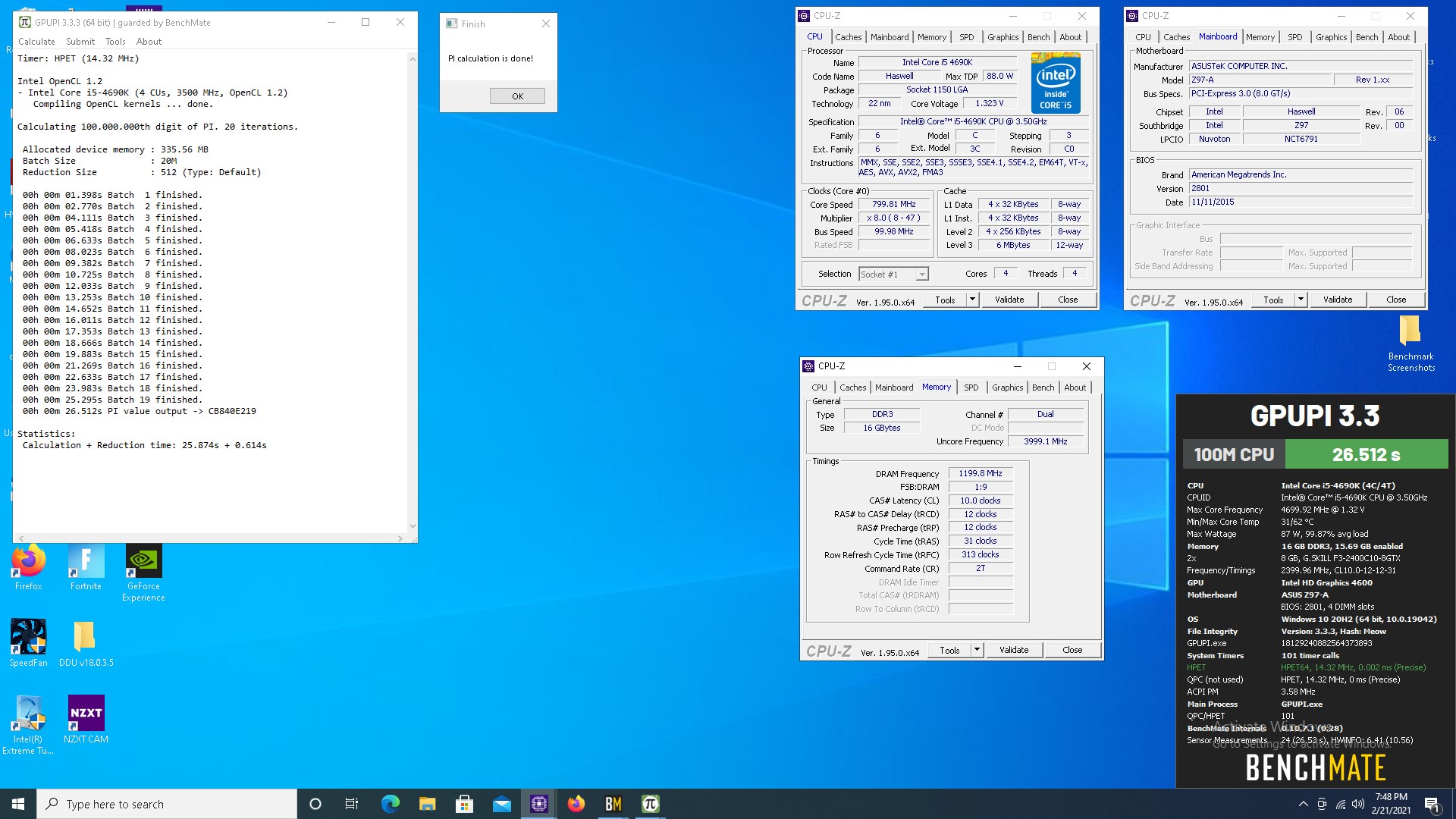Open the Benchmark Screenshots folder
1456x819 pixels.
[x=1410, y=344]
